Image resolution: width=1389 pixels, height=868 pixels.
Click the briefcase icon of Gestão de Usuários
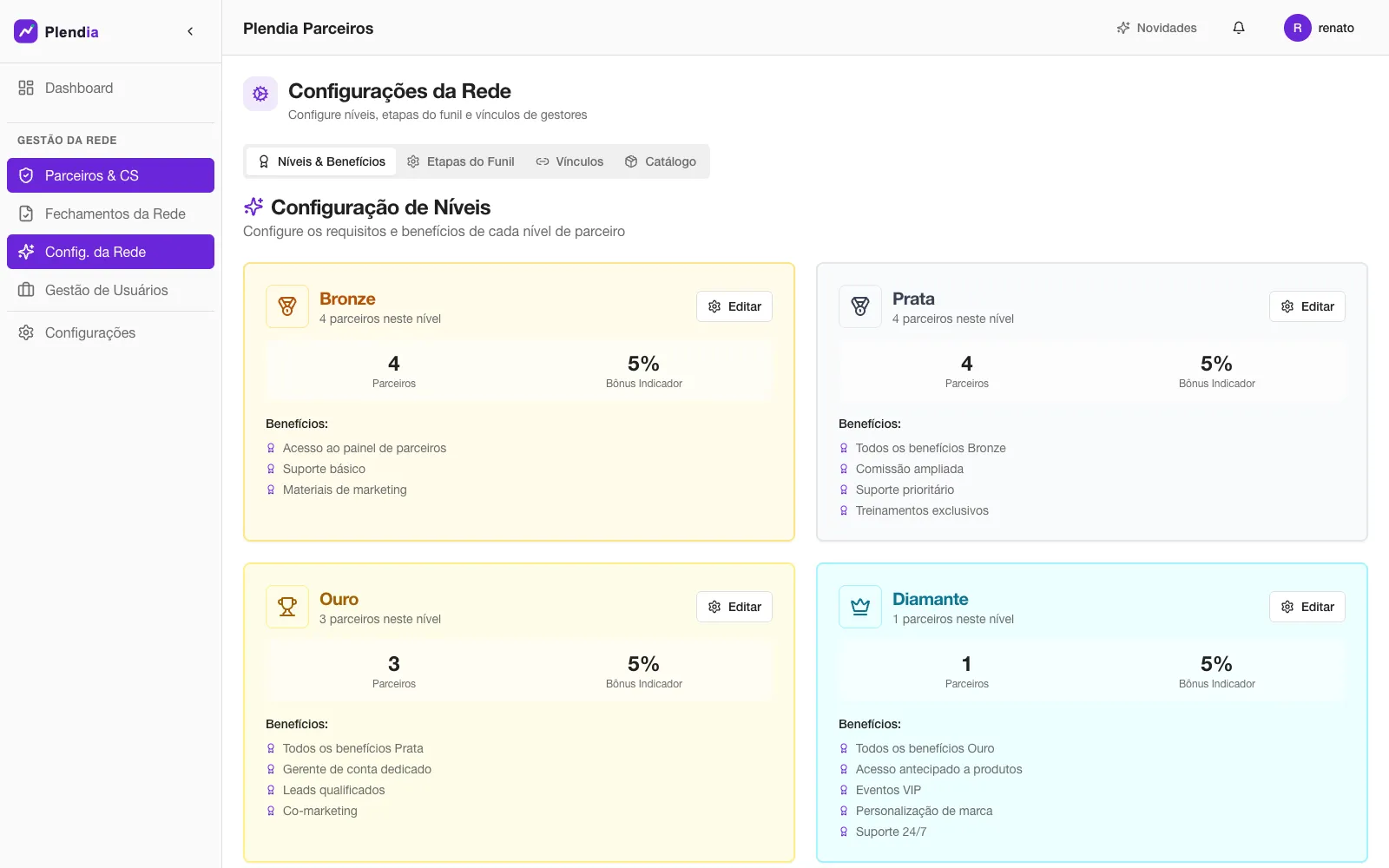26,290
